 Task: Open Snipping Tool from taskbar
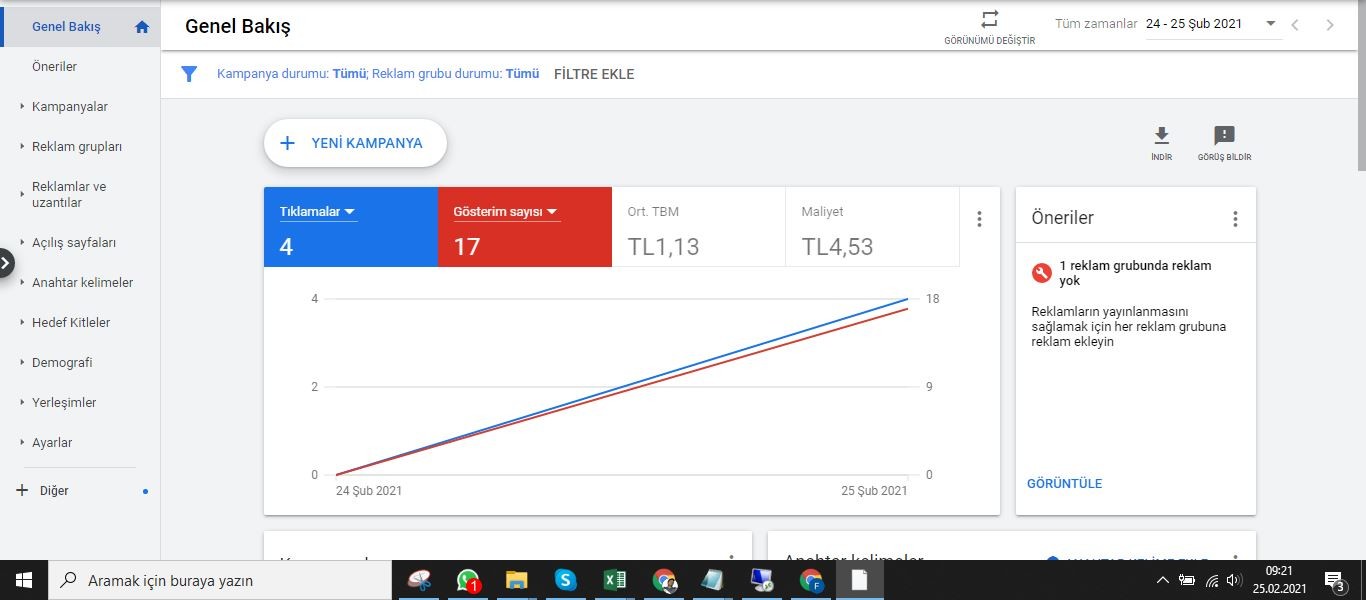[x=420, y=580]
